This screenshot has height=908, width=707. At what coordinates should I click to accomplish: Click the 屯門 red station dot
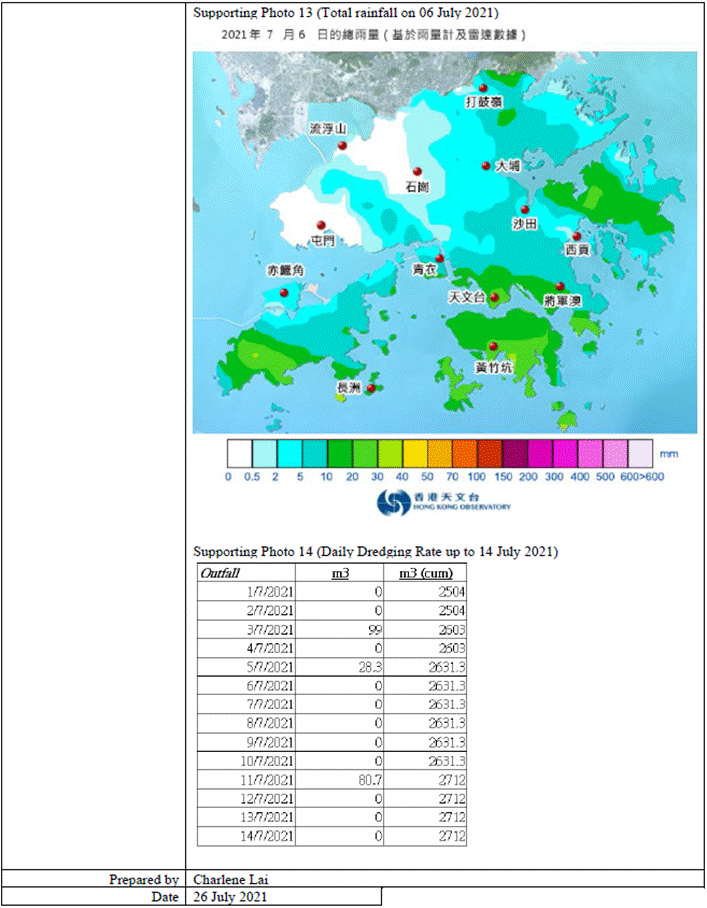(x=321, y=225)
